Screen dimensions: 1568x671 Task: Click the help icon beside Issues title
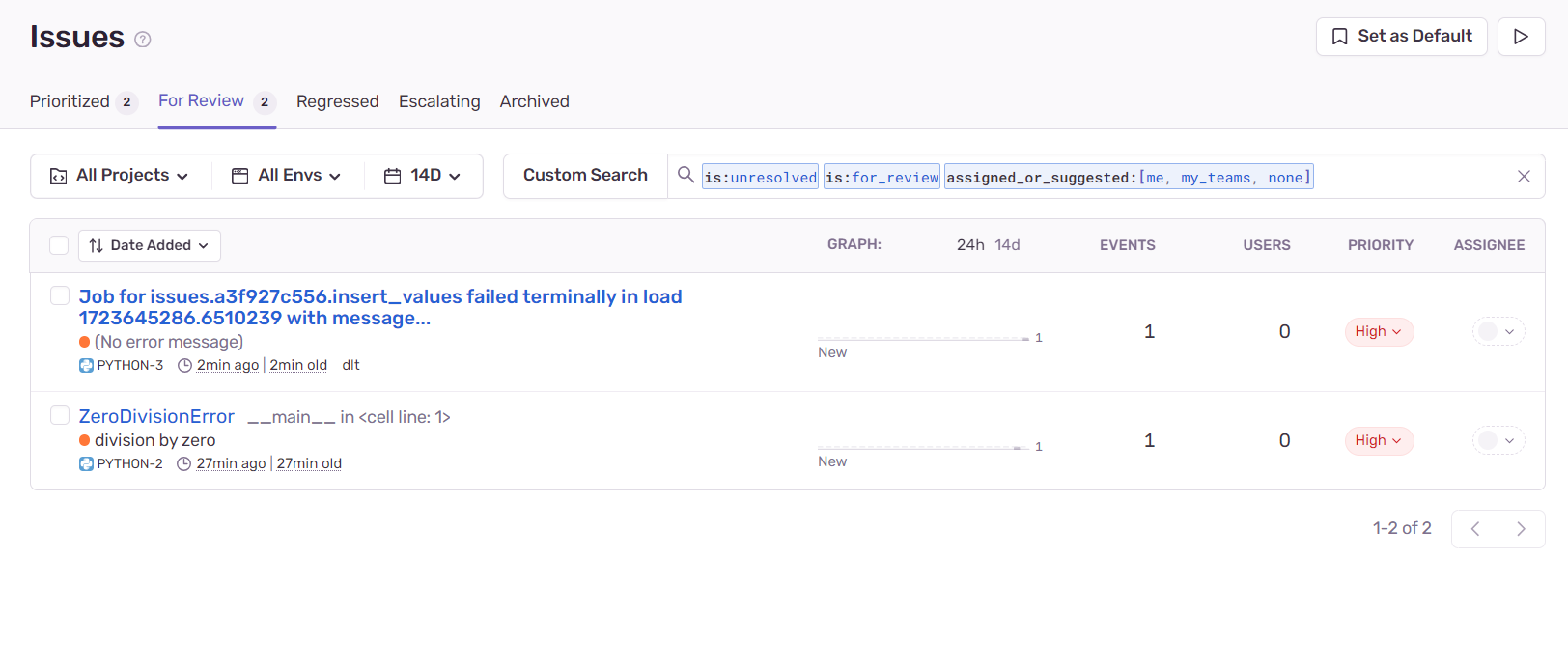click(143, 40)
